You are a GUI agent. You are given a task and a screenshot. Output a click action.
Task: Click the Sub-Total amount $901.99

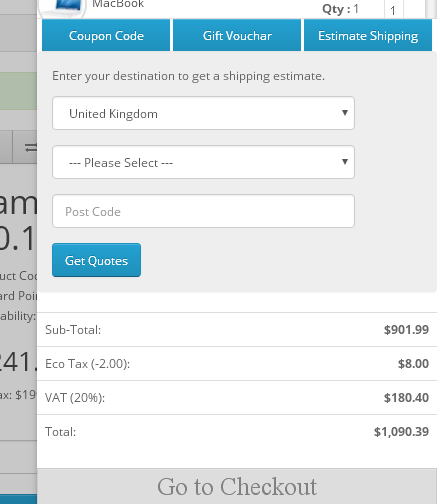point(406,330)
